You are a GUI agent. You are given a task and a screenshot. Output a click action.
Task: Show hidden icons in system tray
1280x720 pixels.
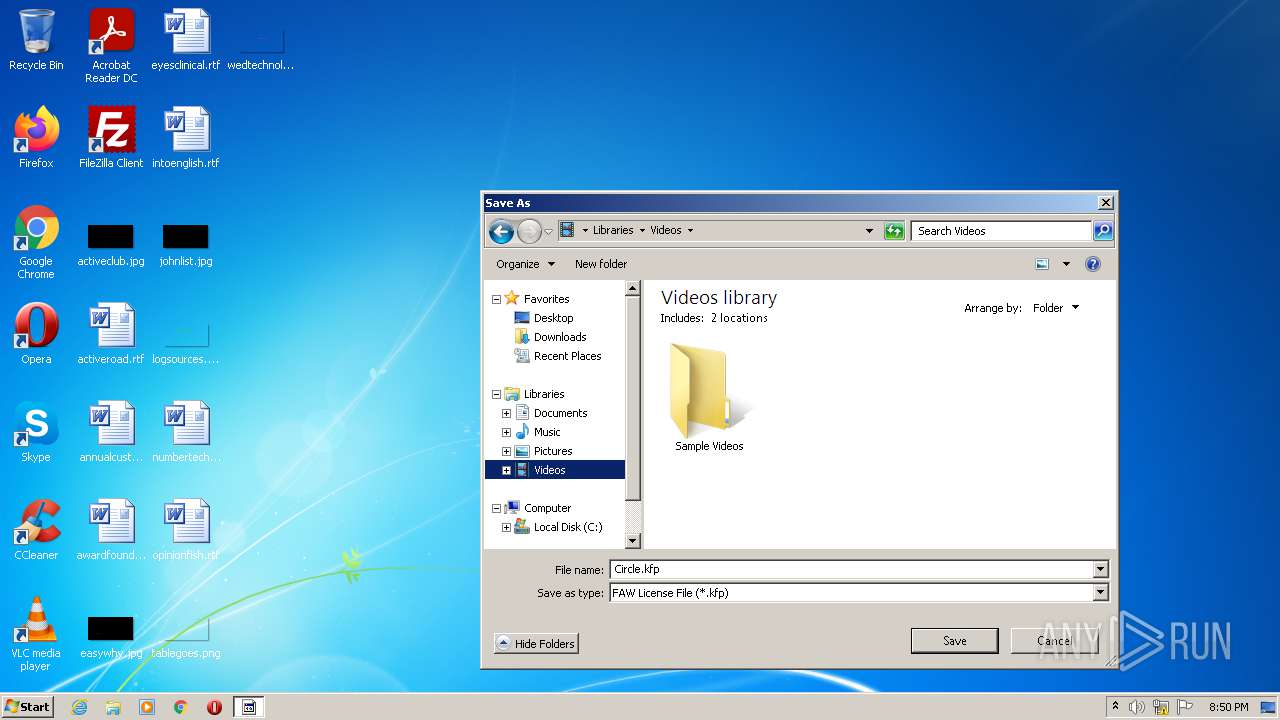point(1116,707)
